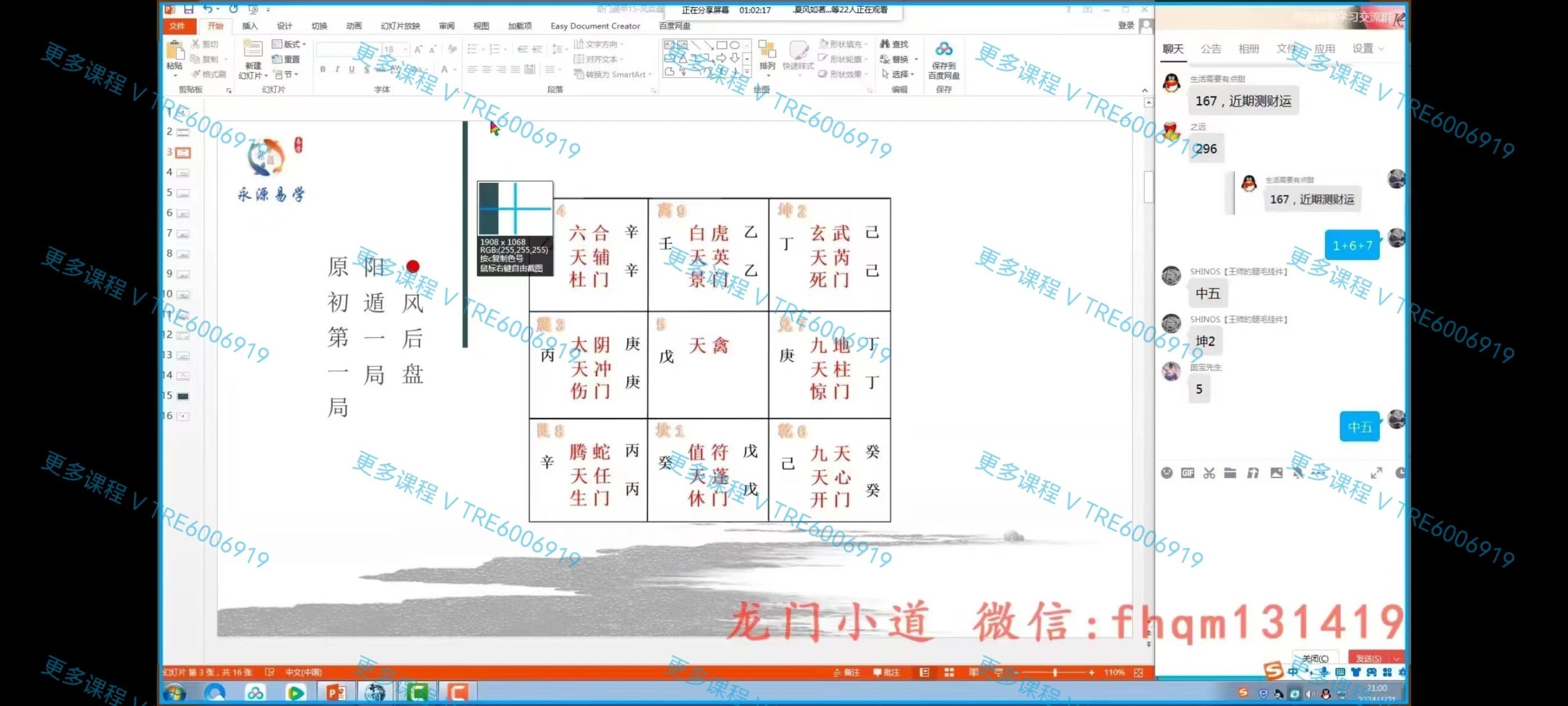Click the Close (关闭) button in chat
The image size is (1568, 706).
click(x=1316, y=658)
